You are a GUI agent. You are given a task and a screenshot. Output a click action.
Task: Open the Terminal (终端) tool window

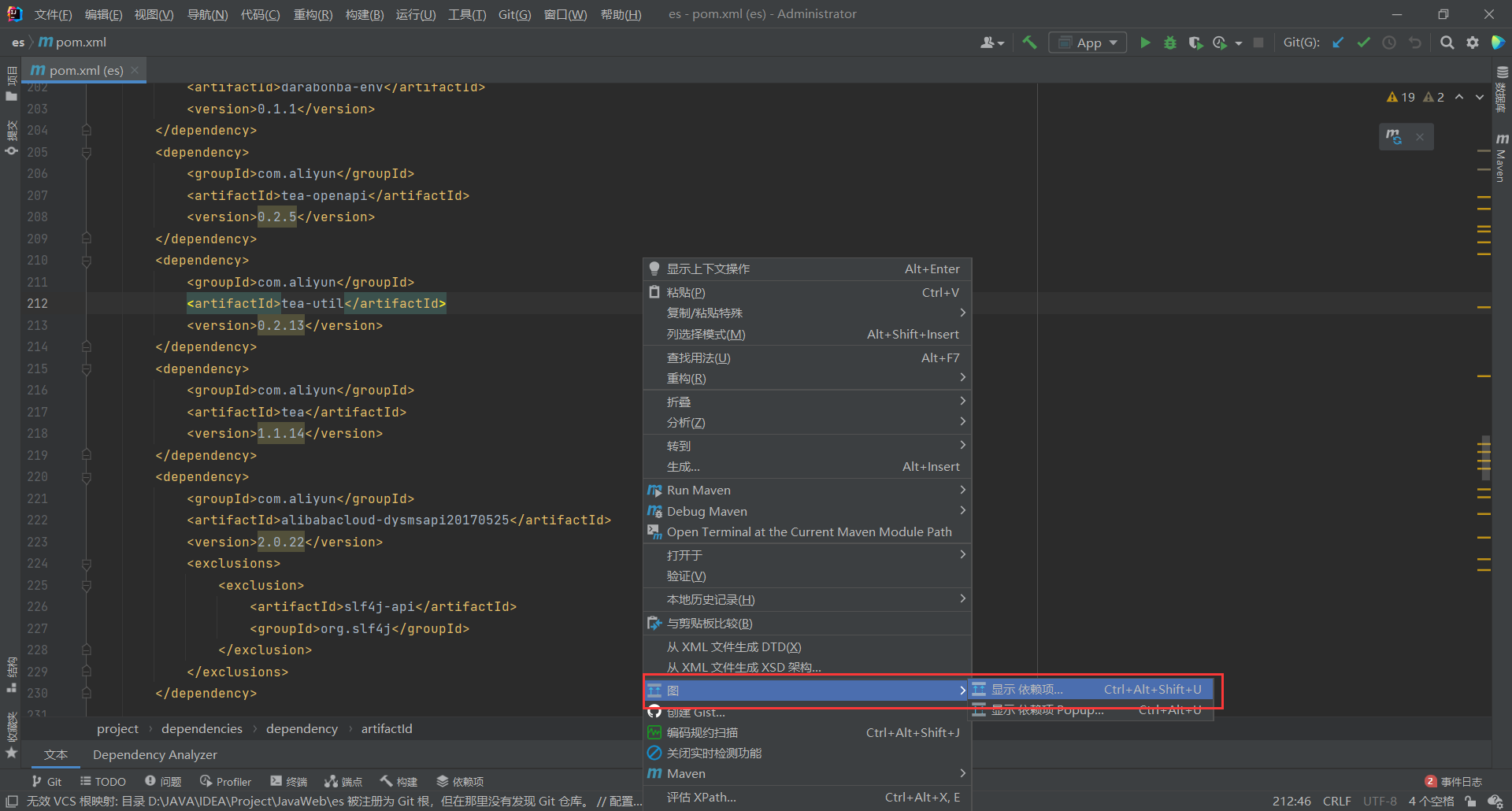289,781
